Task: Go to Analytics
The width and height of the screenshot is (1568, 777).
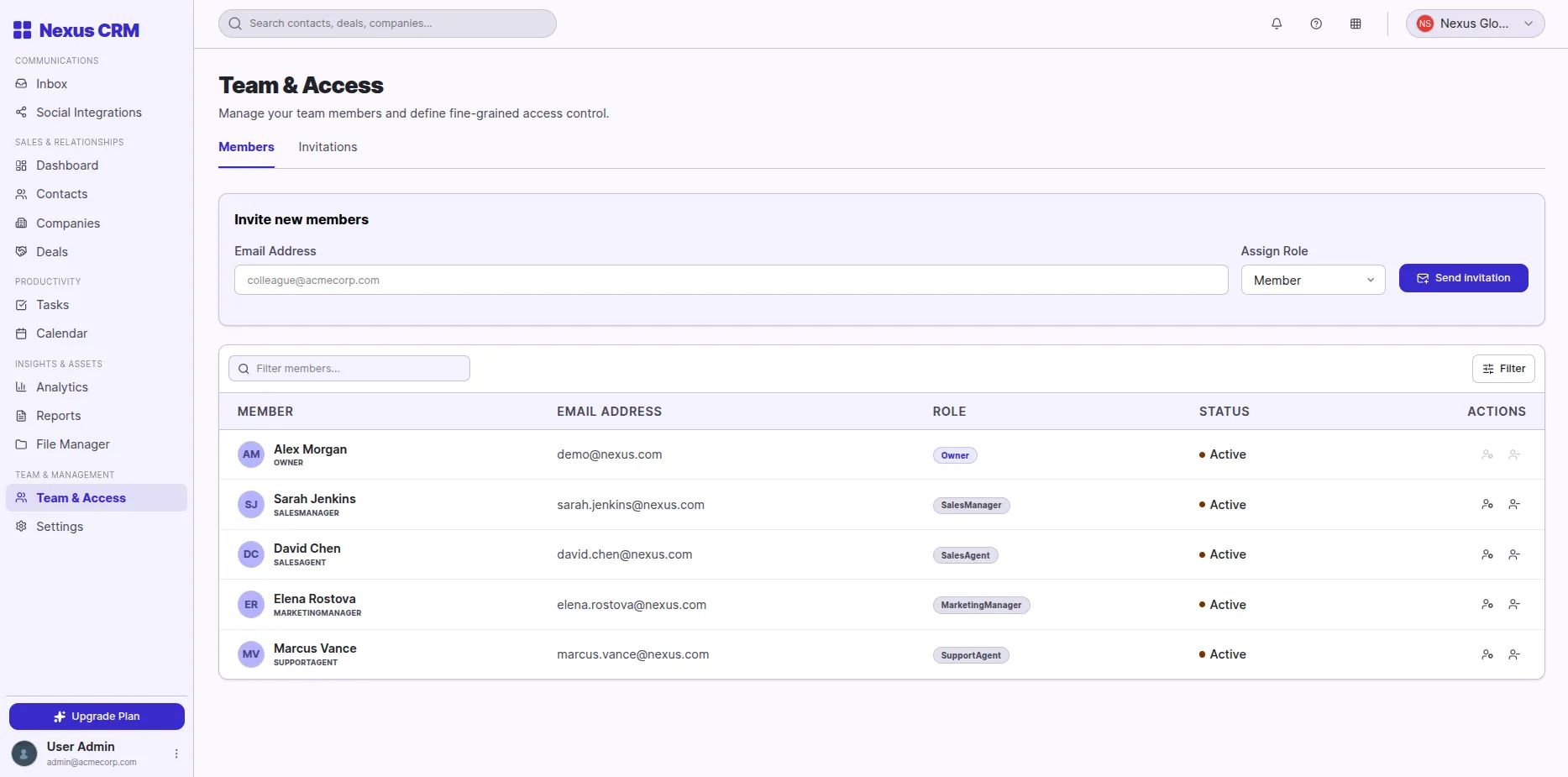Action: (96, 387)
